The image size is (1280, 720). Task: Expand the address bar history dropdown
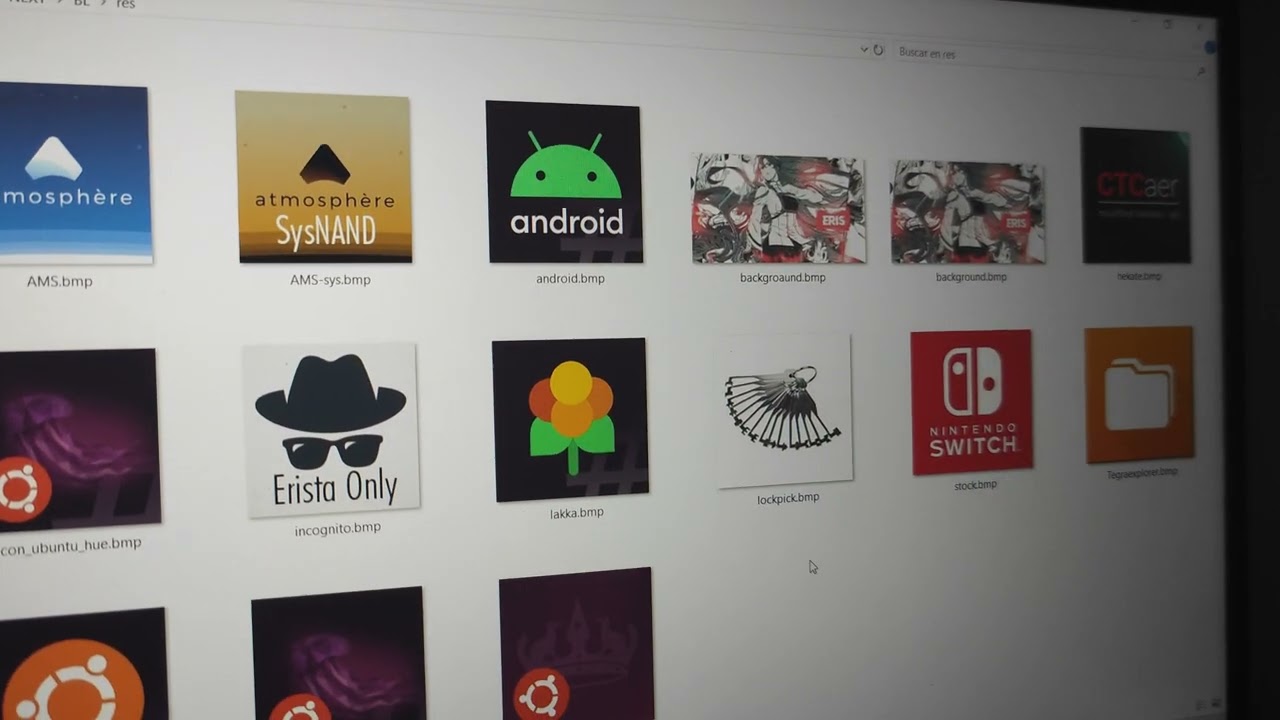click(x=864, y=49)
